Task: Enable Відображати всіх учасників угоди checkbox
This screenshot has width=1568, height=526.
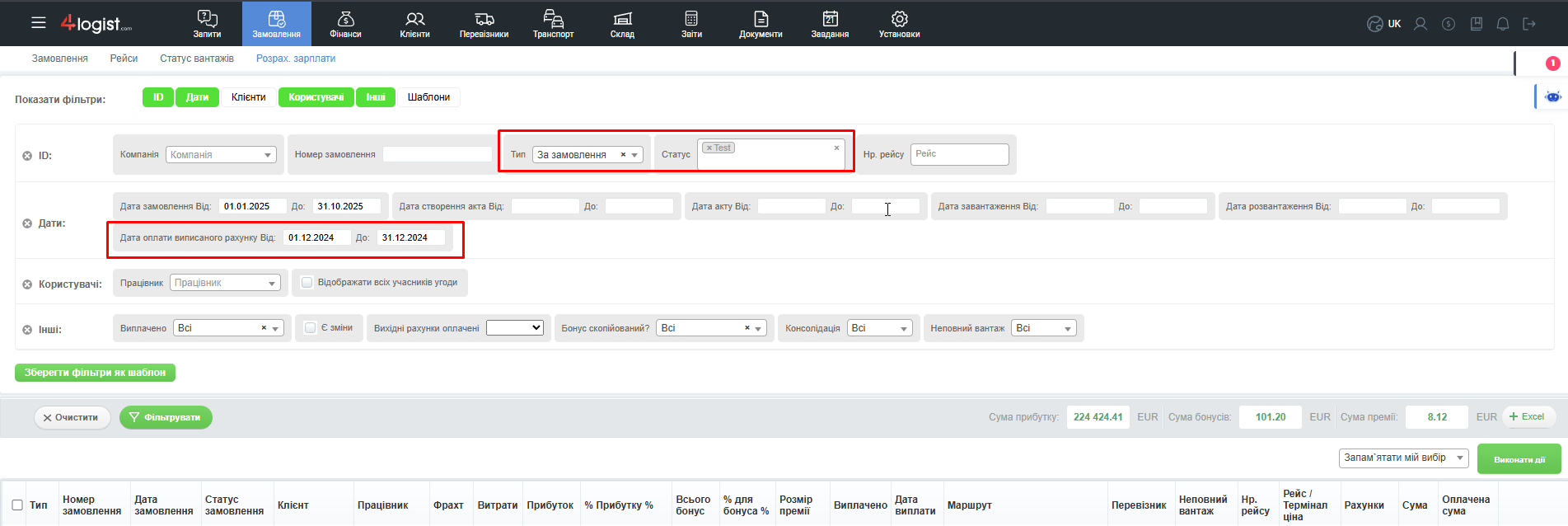Action: [x=307, y=283]
